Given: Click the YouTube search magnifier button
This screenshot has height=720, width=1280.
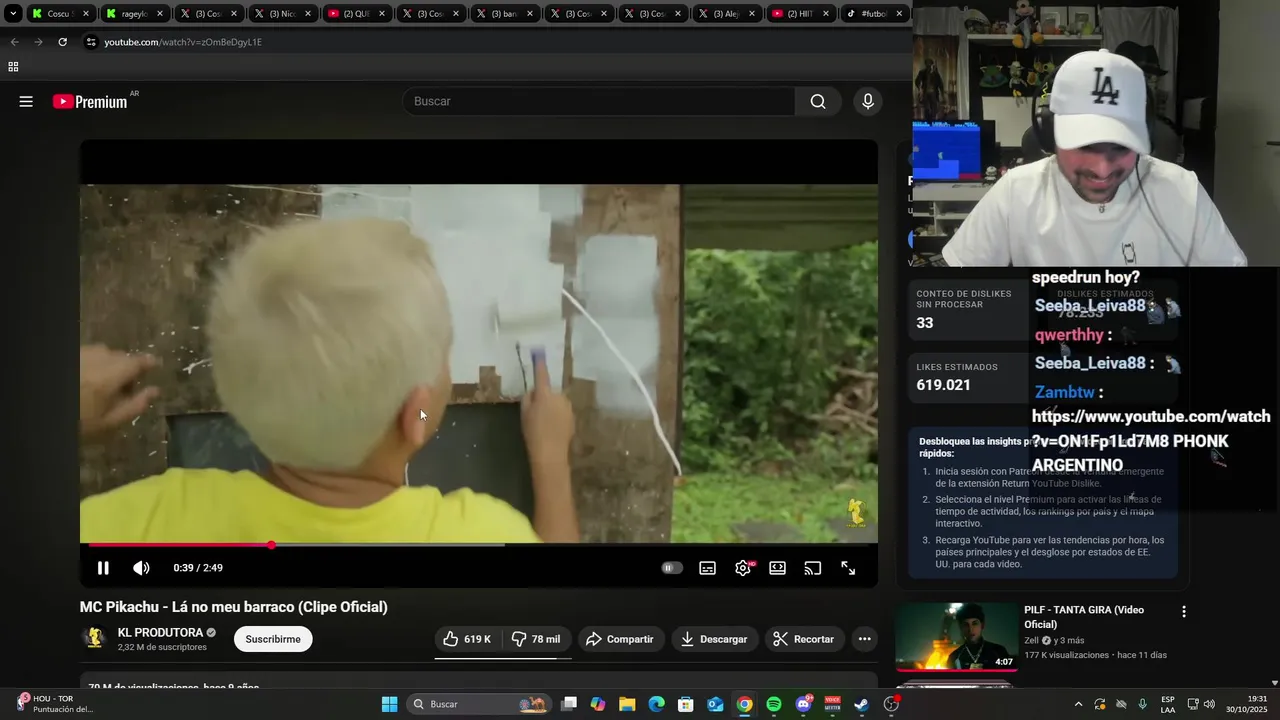Looking at the screenshot, I should tap(818, 101).
